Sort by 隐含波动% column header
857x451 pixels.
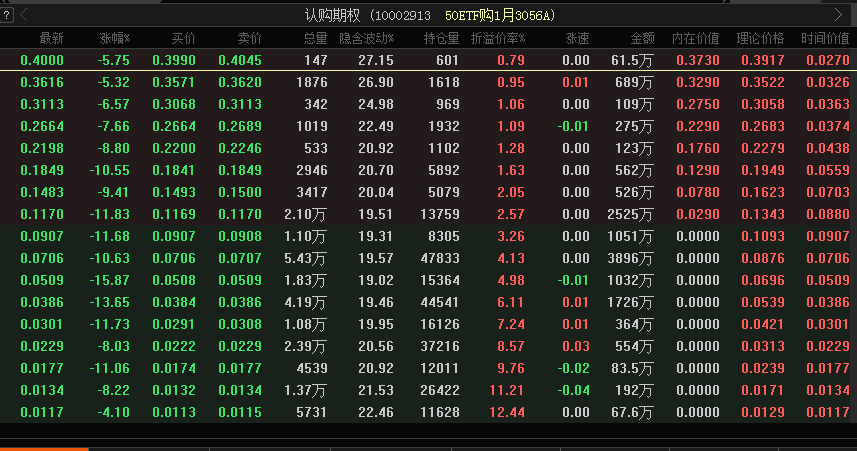366,38
